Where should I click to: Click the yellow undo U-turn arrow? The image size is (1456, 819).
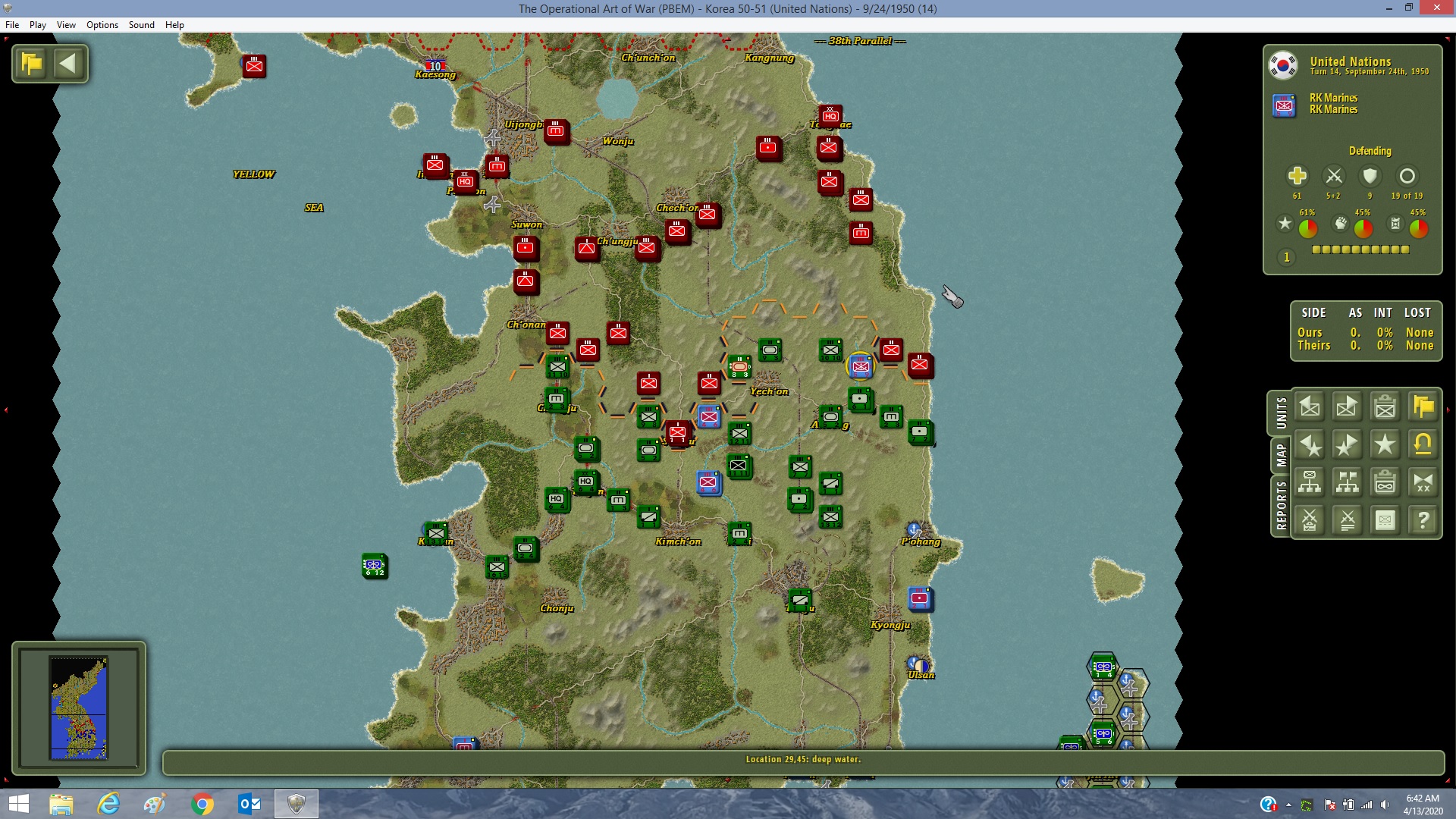click(x=1423, y=445)
